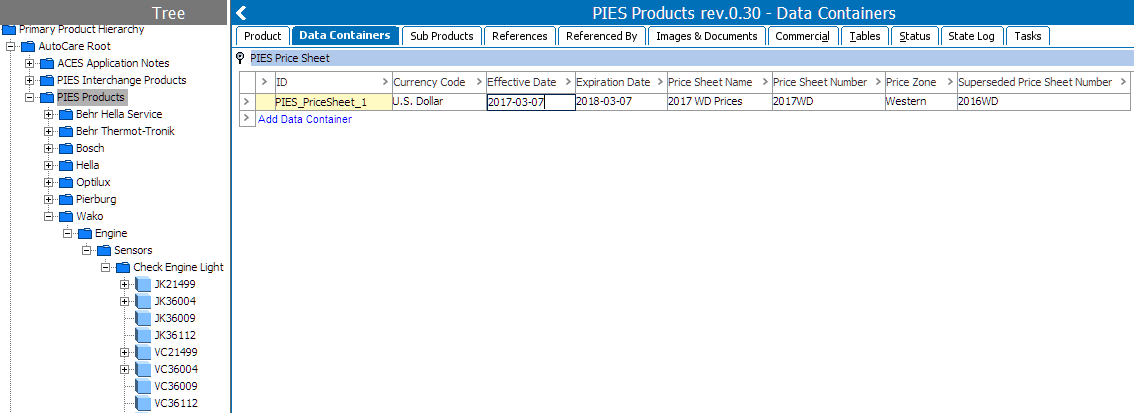This screenshot has height=413, width=1134.
Task: Click the Check Engine Light folder icon
Action: [122, 268]
